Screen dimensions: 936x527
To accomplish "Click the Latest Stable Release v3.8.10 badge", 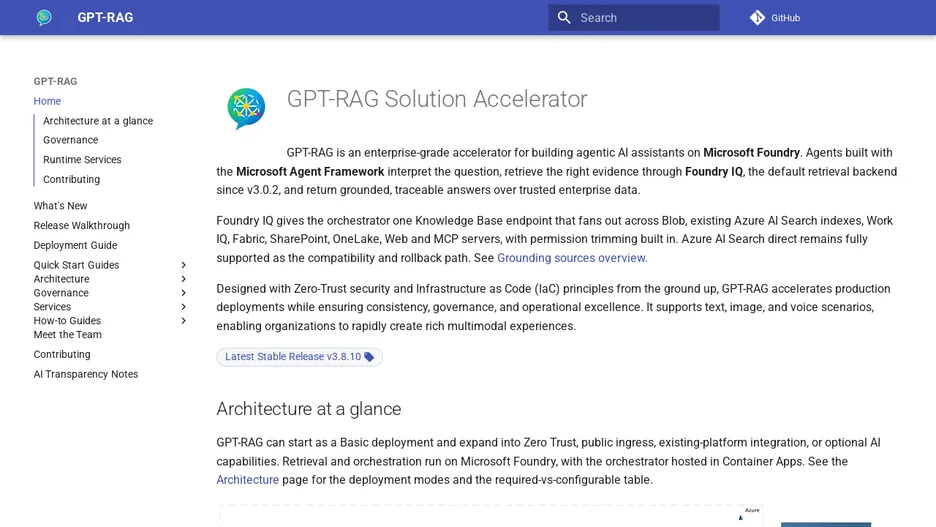I will [x=299, y=357].
